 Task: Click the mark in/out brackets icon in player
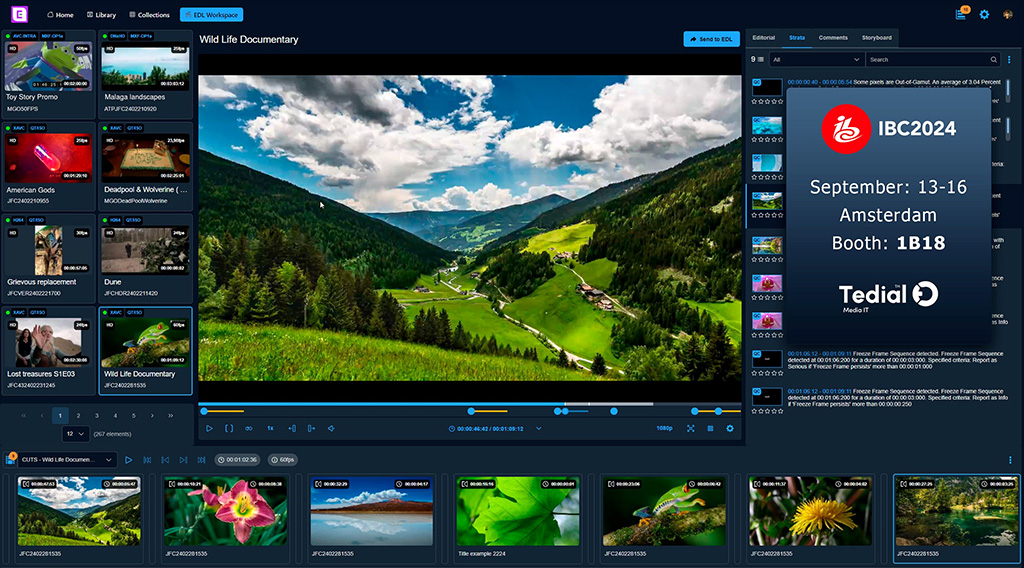(229, 429)
